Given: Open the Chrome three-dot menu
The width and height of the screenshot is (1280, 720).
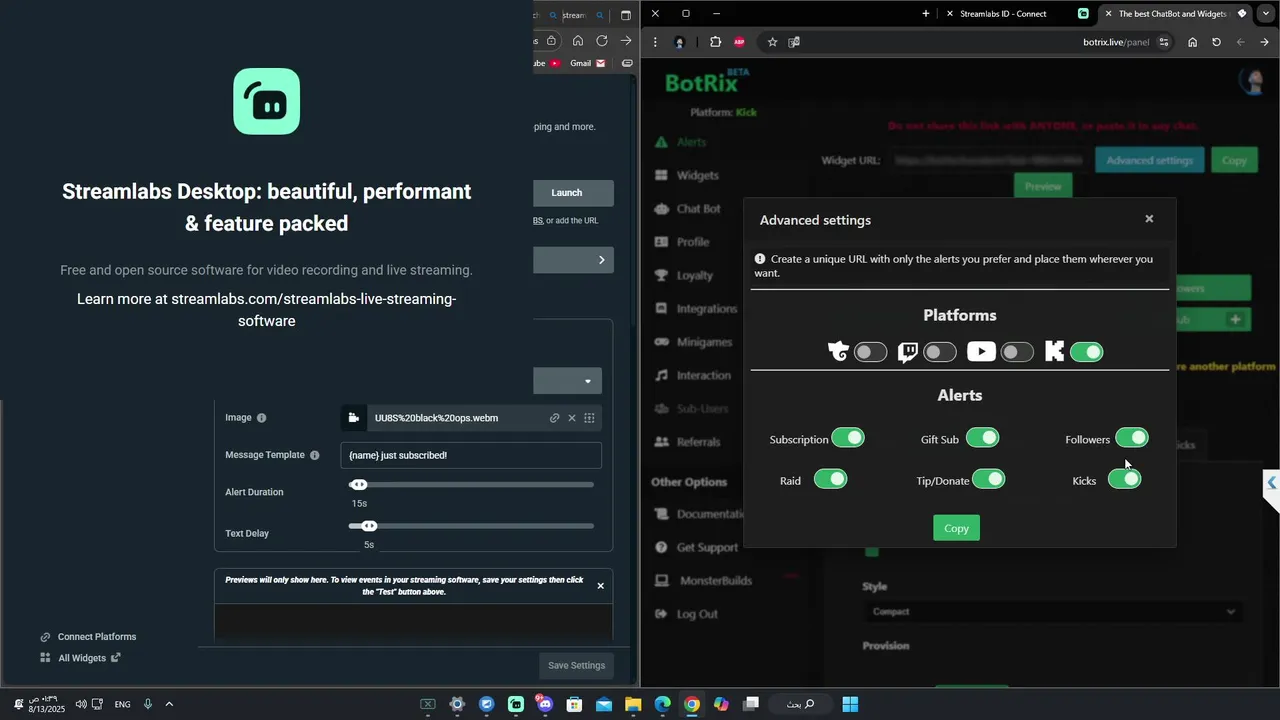Looking at the screenshot, I should [655, 42].
